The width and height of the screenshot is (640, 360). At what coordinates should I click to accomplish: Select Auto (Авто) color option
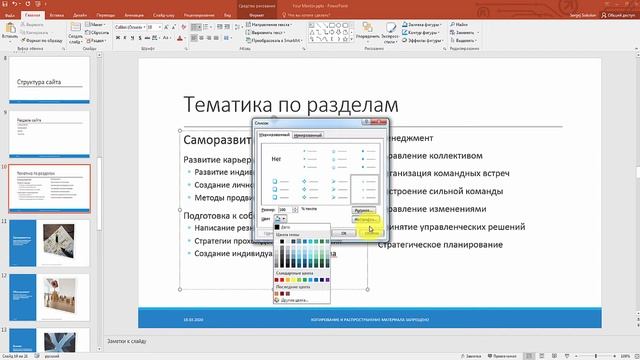click(x=302, y=227)
